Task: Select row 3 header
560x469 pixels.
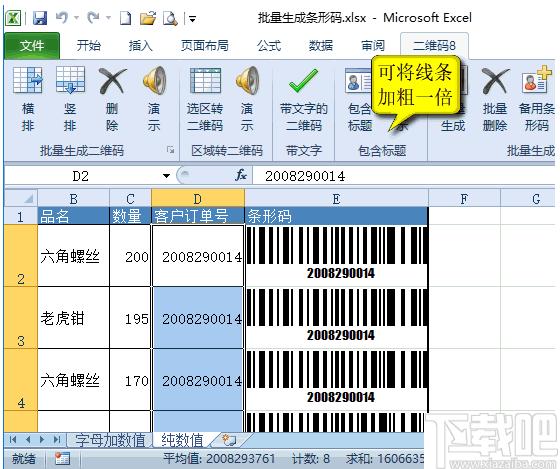Action: pos(21,318)
